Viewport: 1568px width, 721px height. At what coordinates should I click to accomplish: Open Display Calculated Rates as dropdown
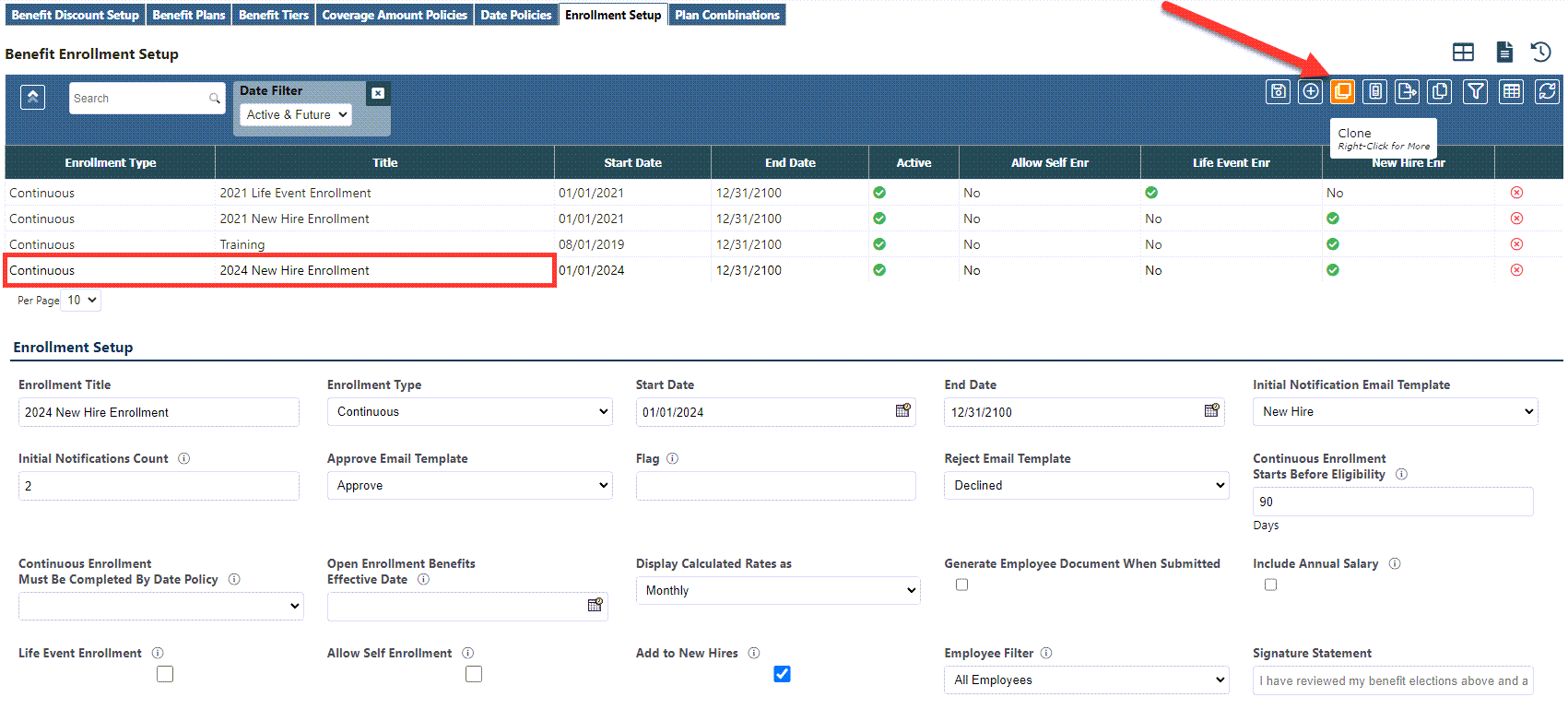pyautogui.click(x=778, y=591)
